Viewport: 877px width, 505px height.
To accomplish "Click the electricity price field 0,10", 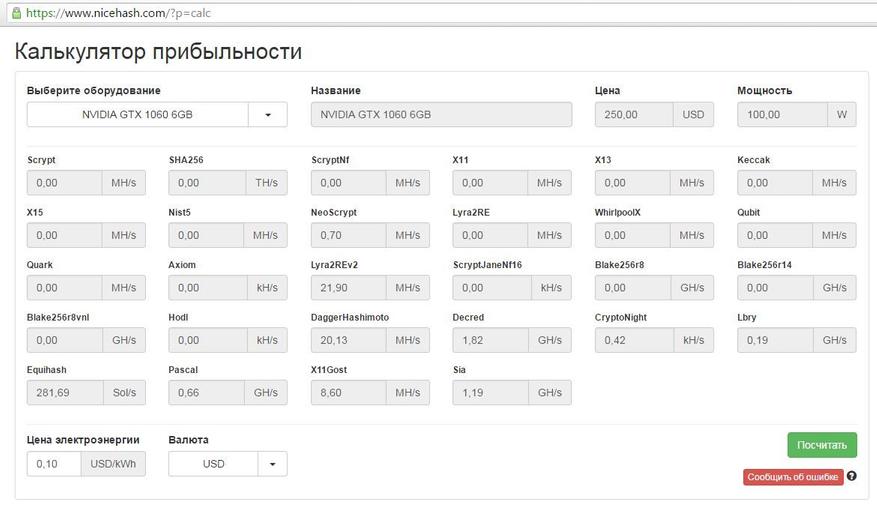I will (54, 464).
